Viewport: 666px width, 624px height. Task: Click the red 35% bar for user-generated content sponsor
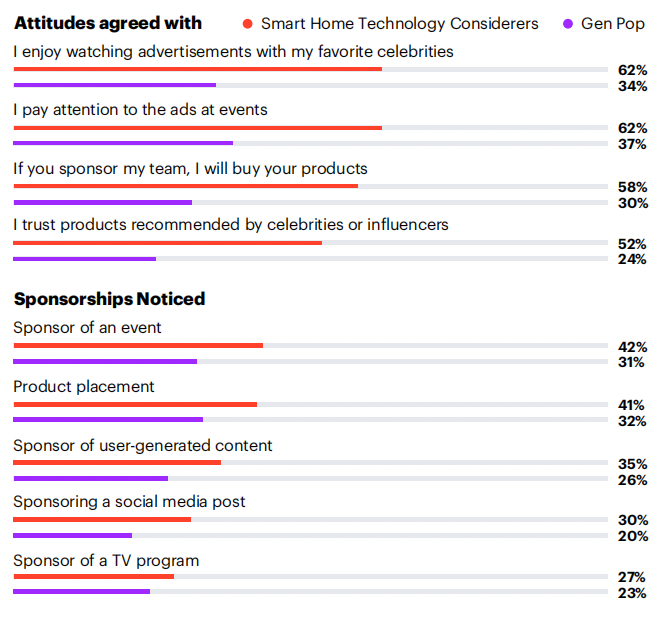pos(117,463)
